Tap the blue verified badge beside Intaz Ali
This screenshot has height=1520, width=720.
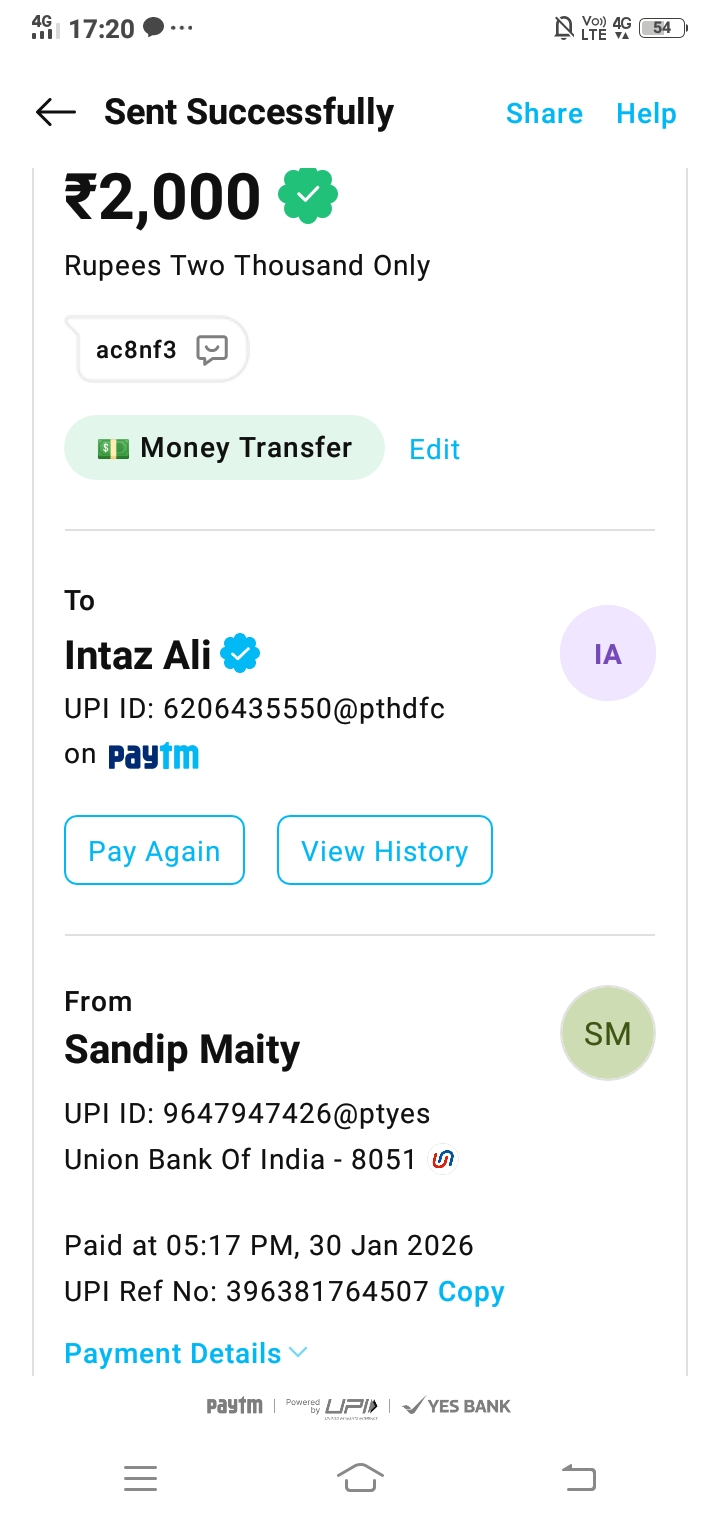click(x=240, y=654)
